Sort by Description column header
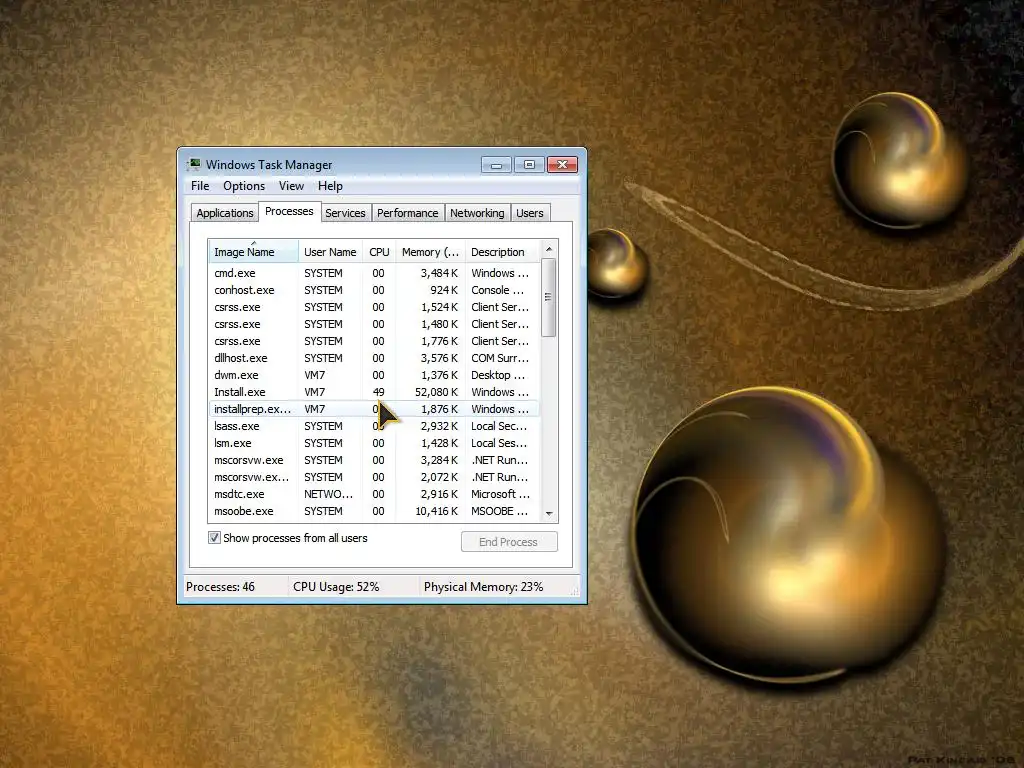The width and height of the screenshot is (1024, 768). 503,251
